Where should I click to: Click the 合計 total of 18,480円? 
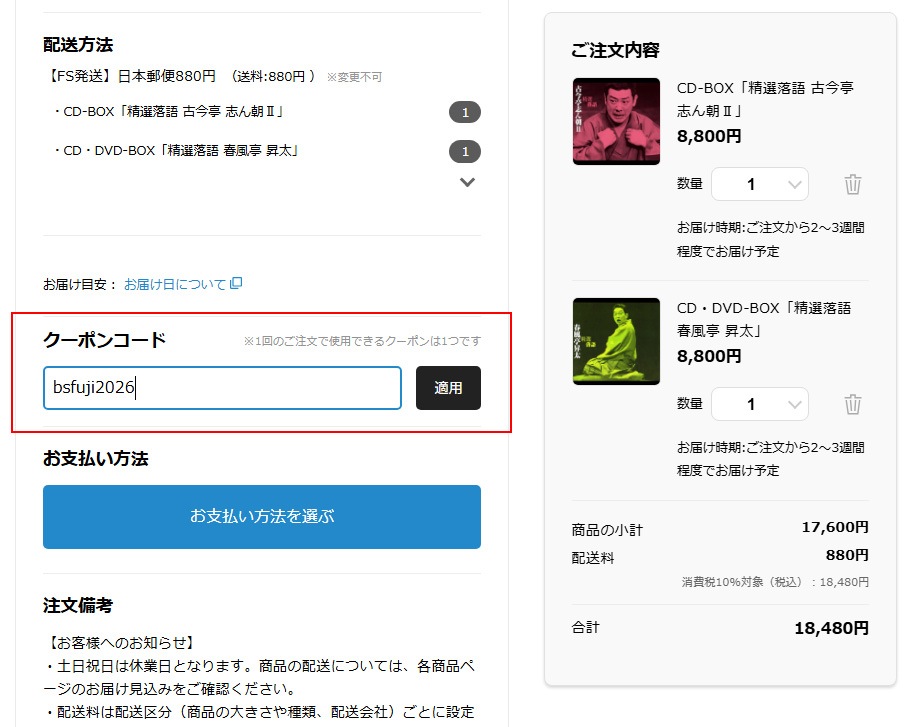(x=831, y=628)
